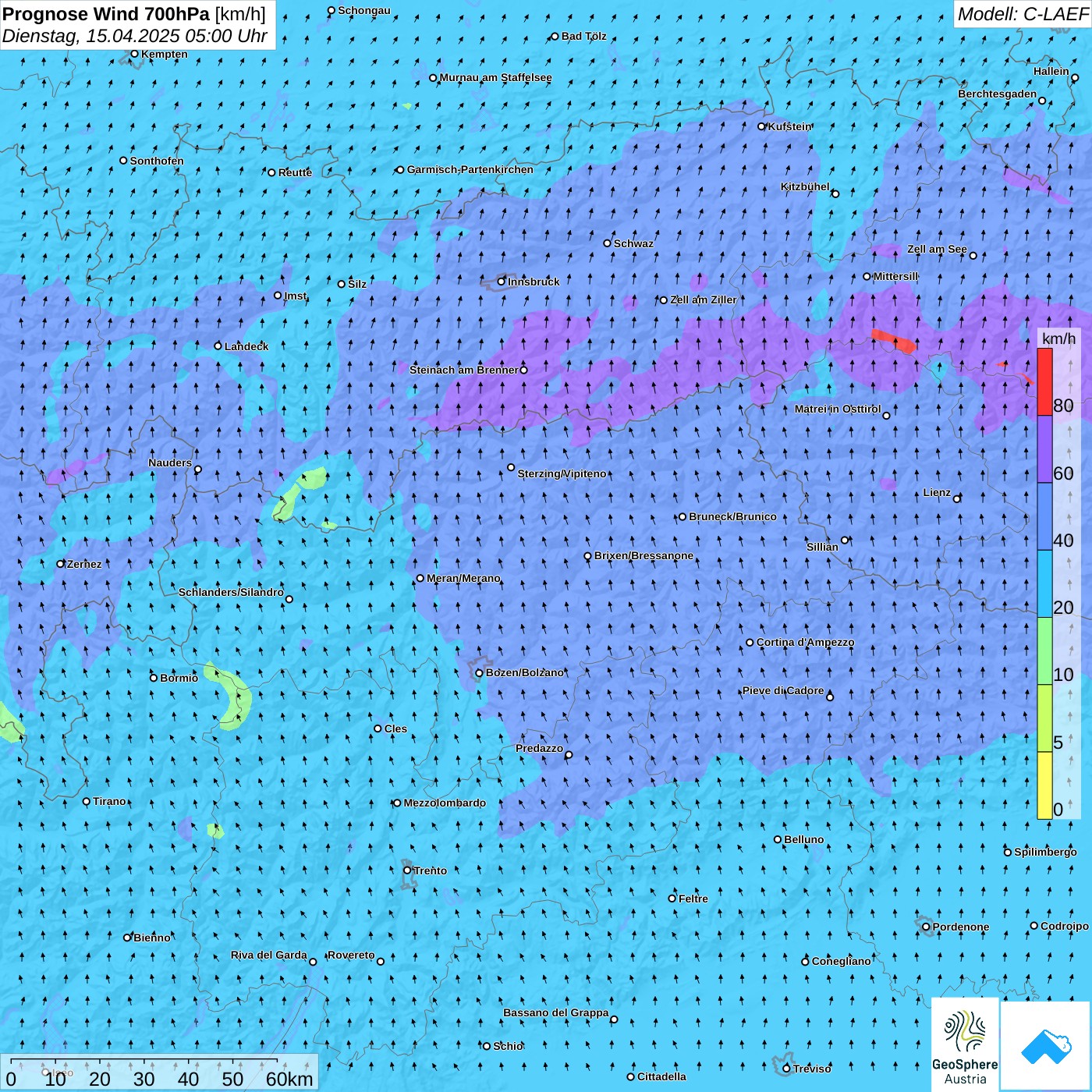Click the Predazzo town marker
Image resolution: width=1092 pixels, height=1092 pixels.
point(569,754)
